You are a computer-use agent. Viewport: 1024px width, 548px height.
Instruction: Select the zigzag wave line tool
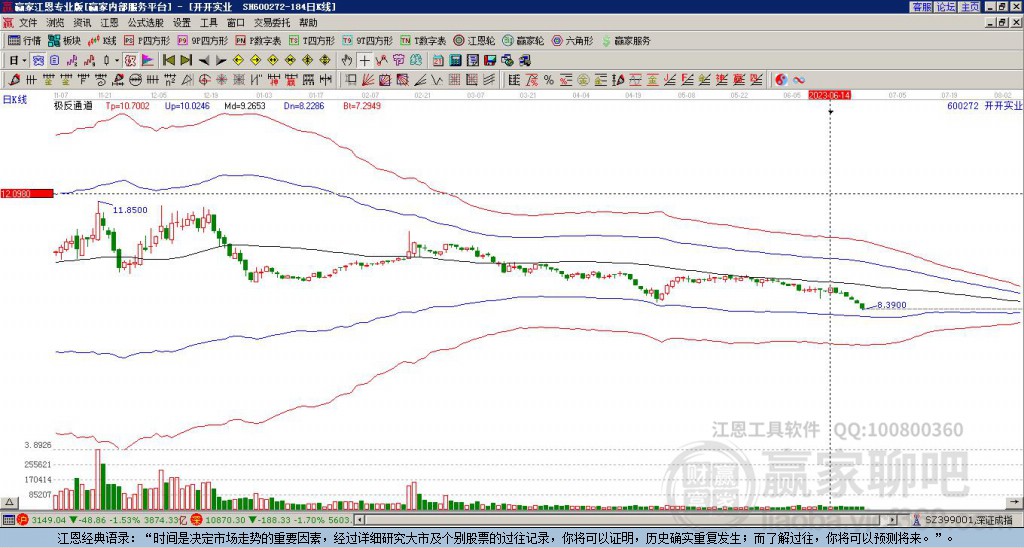click(x=437, y=80)
